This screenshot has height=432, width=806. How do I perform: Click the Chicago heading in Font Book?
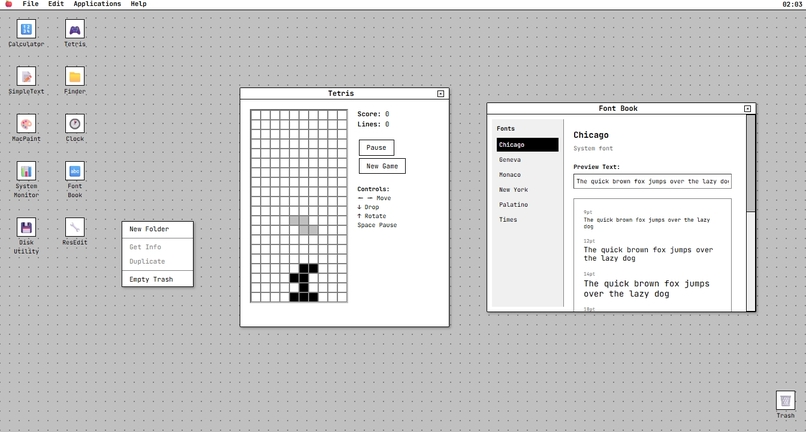pyautogui.click(x=591, y=135)
